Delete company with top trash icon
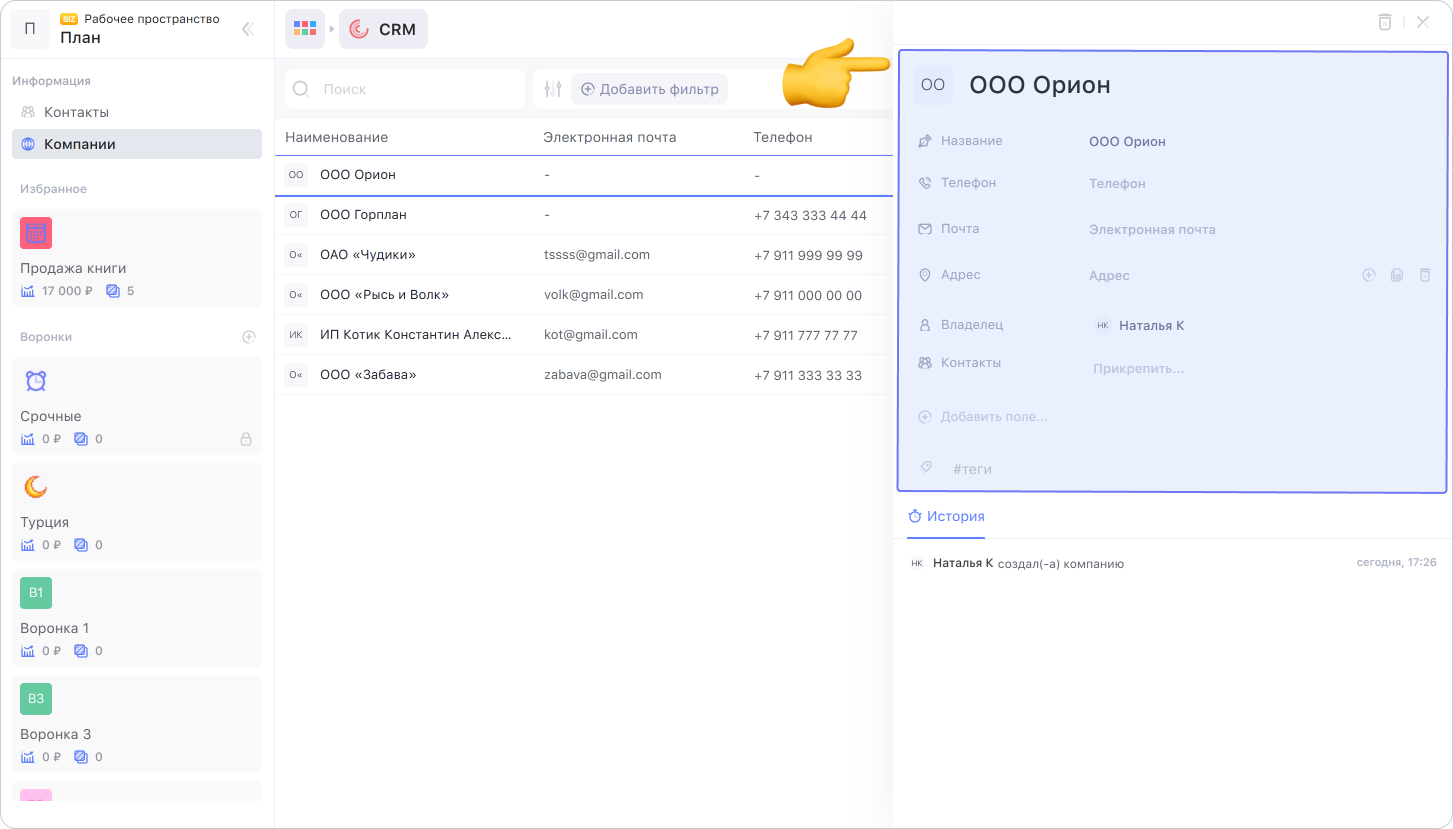Viewport: 1453px width, 829px height. [x=1384, y=22]
